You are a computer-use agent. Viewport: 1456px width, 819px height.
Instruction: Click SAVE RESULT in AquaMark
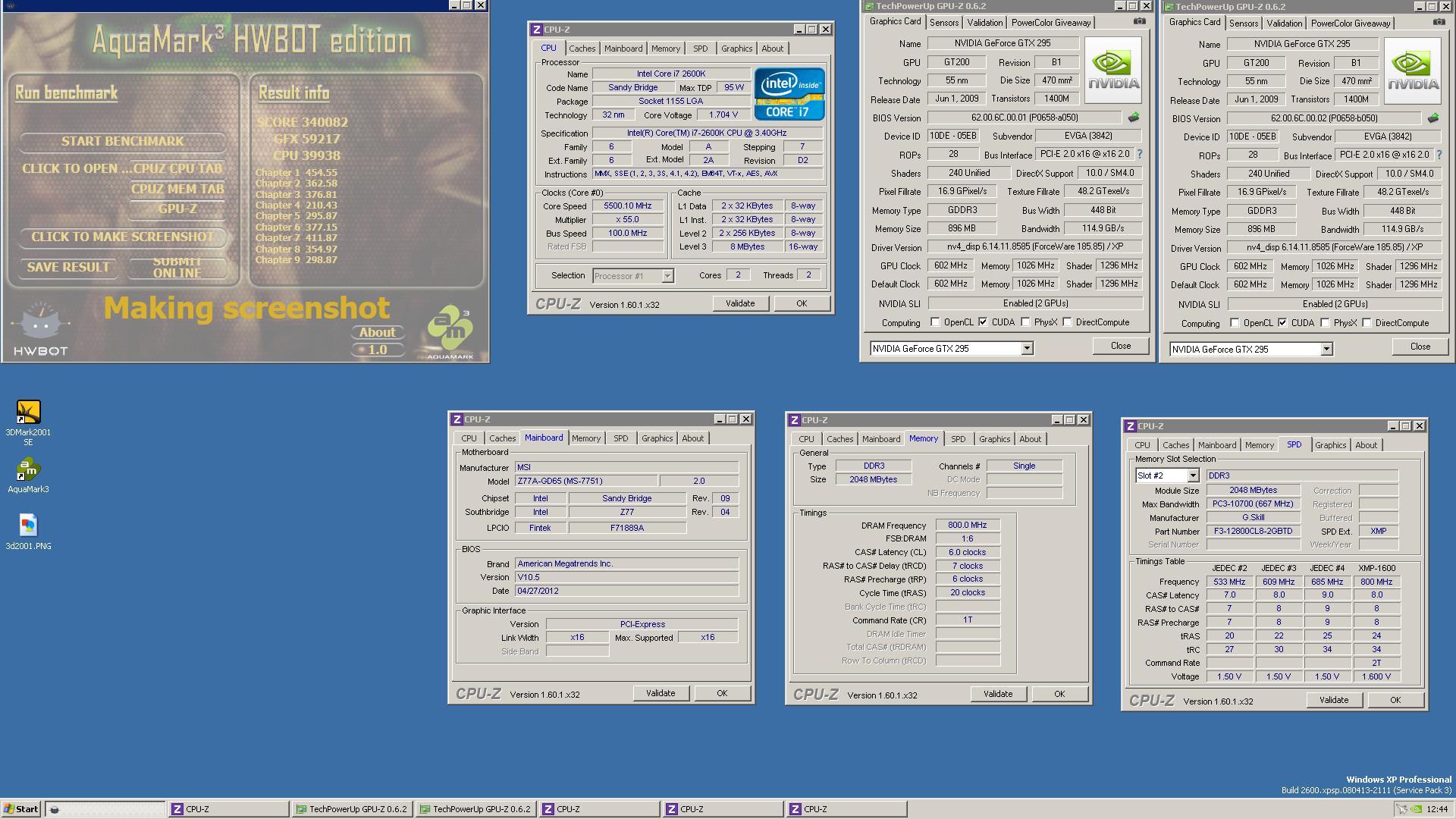pyautogui.click(x=68, y=267)
